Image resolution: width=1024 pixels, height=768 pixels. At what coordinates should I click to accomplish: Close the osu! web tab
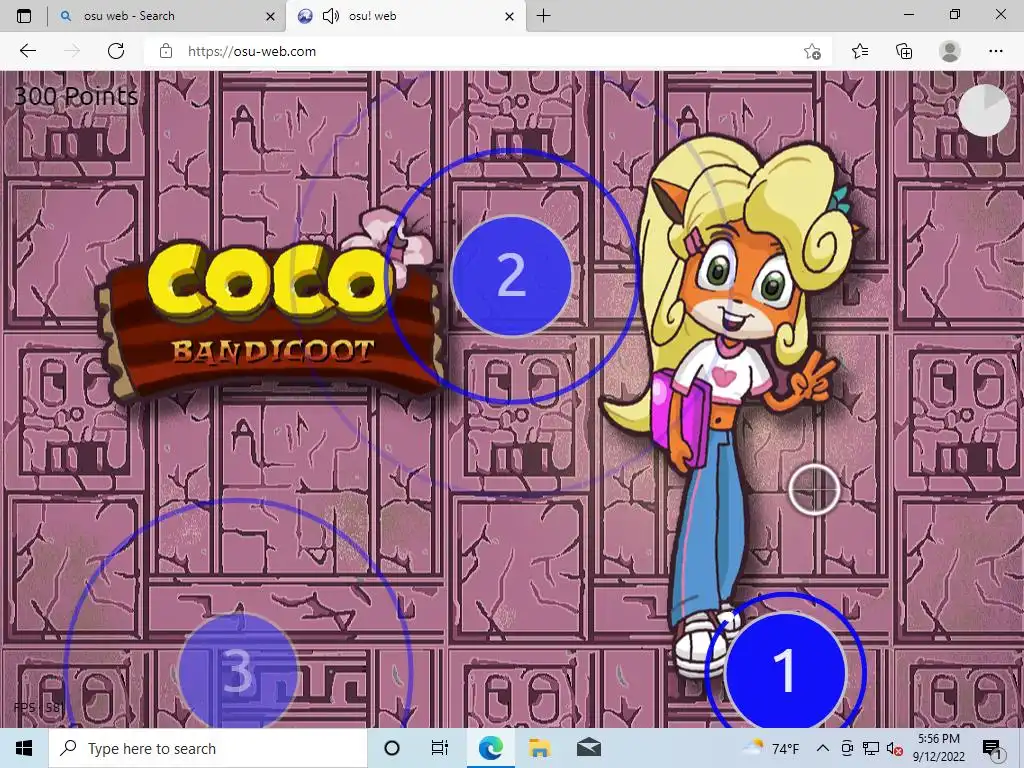509,16
